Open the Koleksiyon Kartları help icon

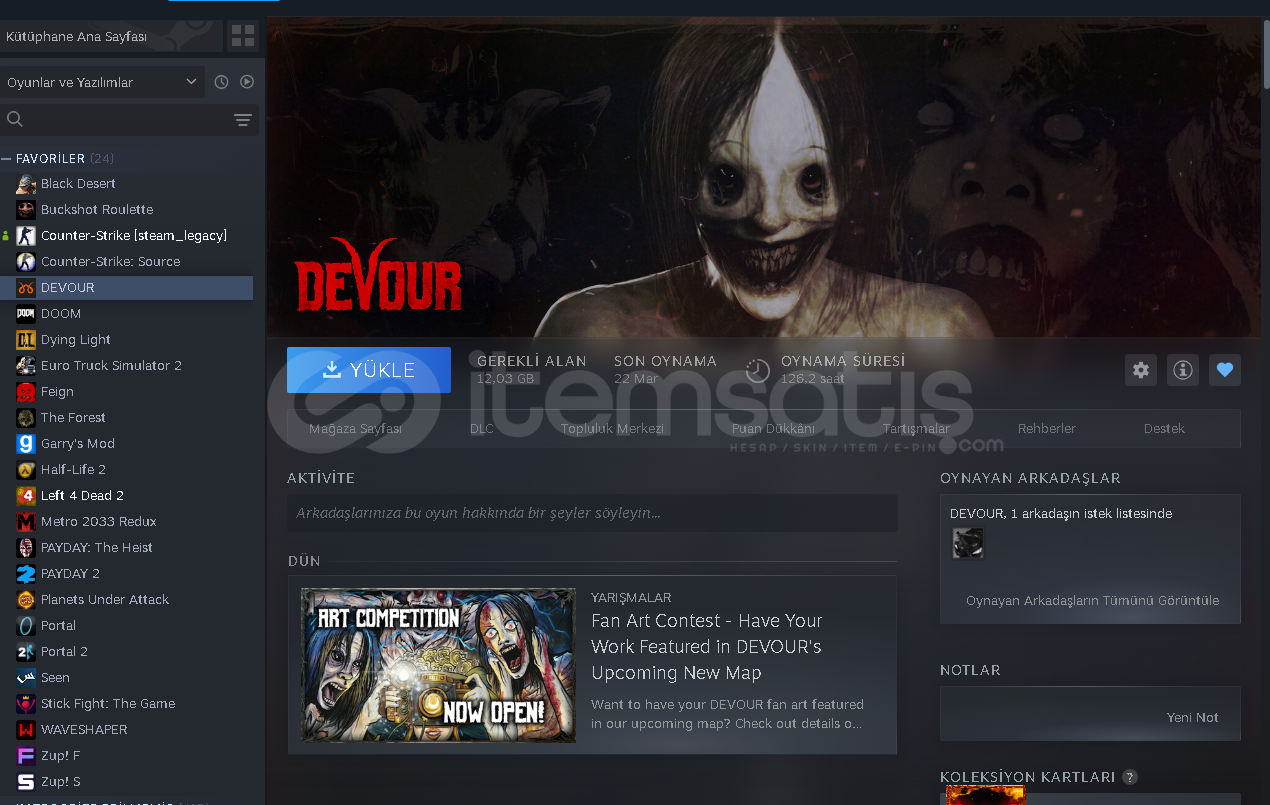point(1130,777)
